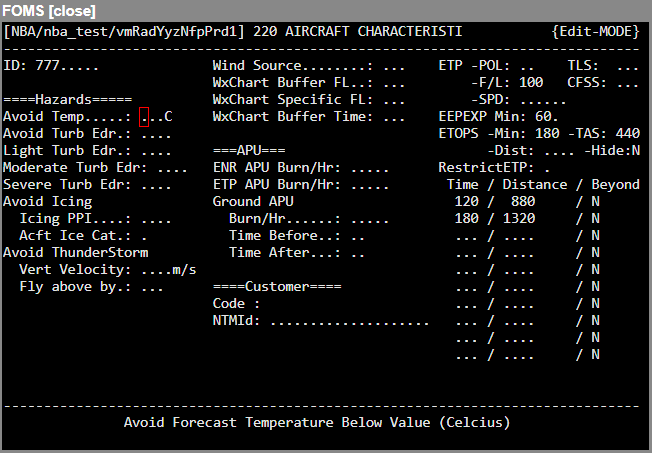Click the Avoid ThunderStorm label

pos(76,253)
